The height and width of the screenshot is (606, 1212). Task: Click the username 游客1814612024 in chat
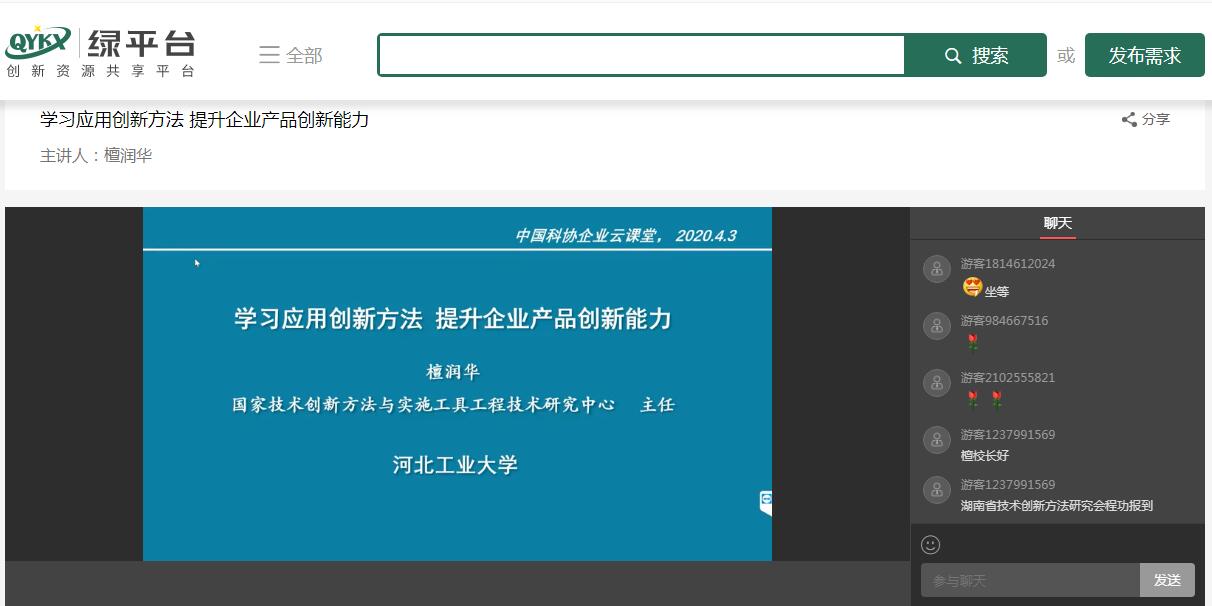tap(1007, 264)
